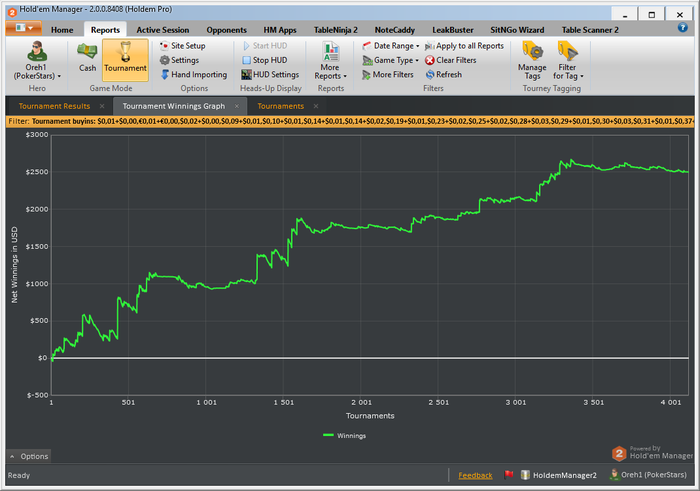
Task: Go to the Home ribbon tab
Action: click(x=62, y=30)
